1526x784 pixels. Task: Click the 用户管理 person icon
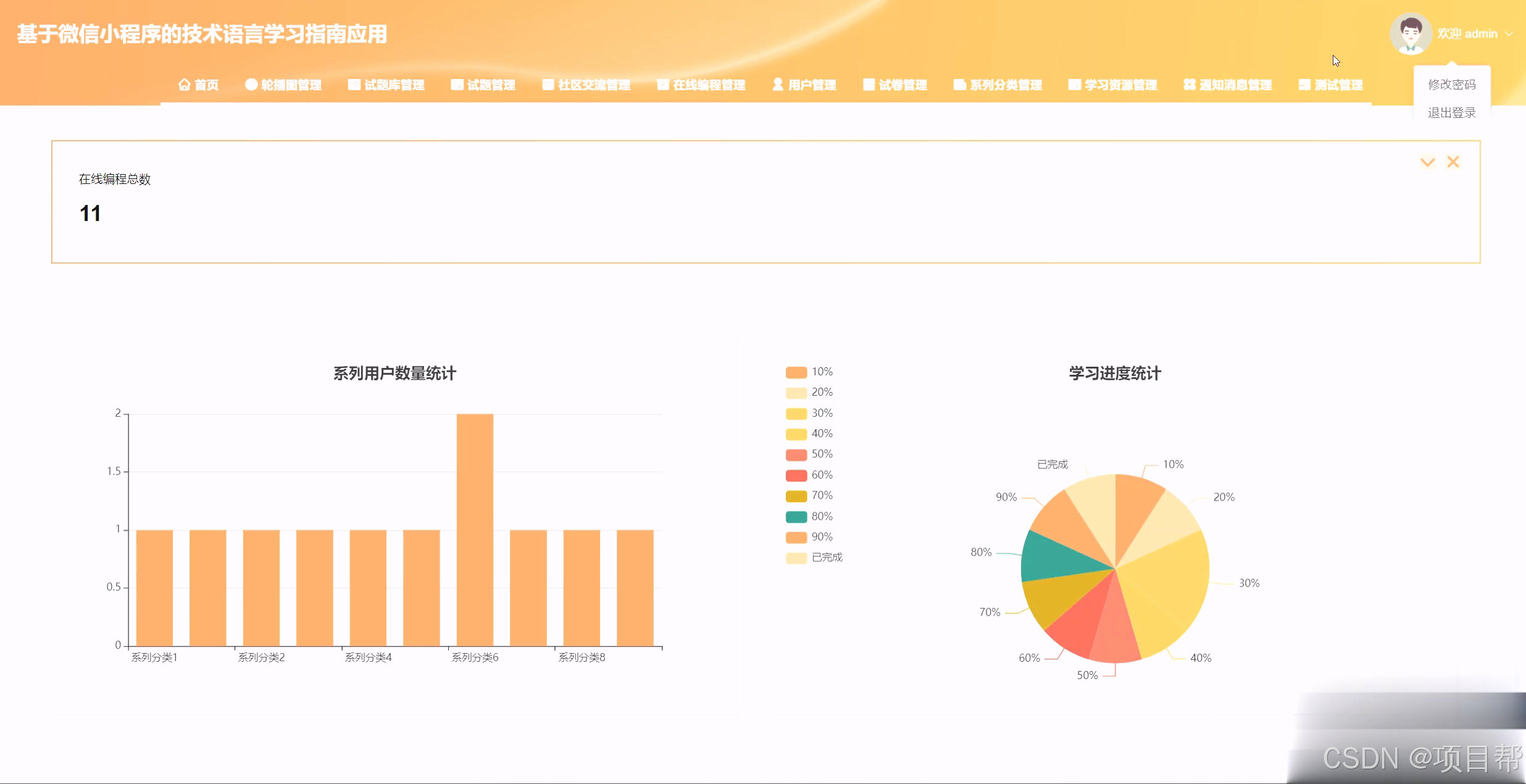pyautogui.click(x=778, y=85)
